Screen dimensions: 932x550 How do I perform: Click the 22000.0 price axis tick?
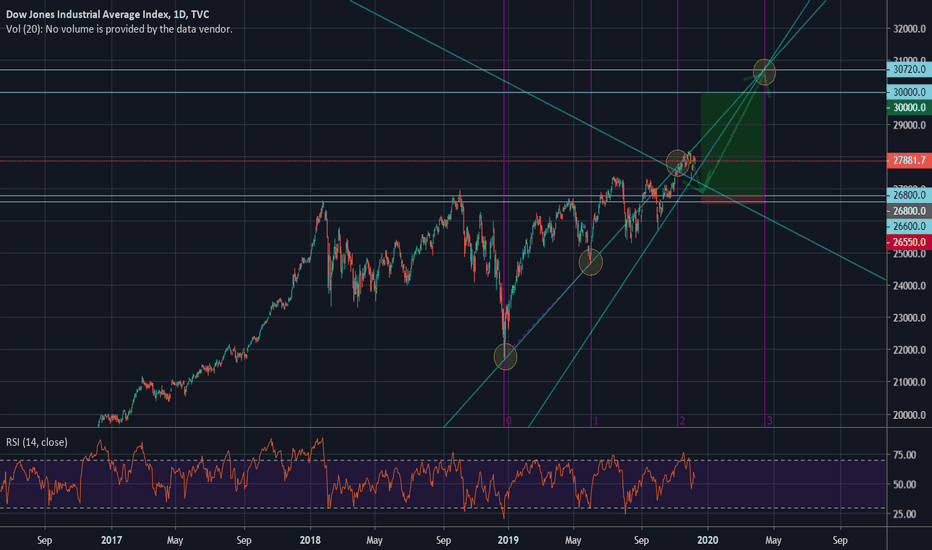pos(909,350)
